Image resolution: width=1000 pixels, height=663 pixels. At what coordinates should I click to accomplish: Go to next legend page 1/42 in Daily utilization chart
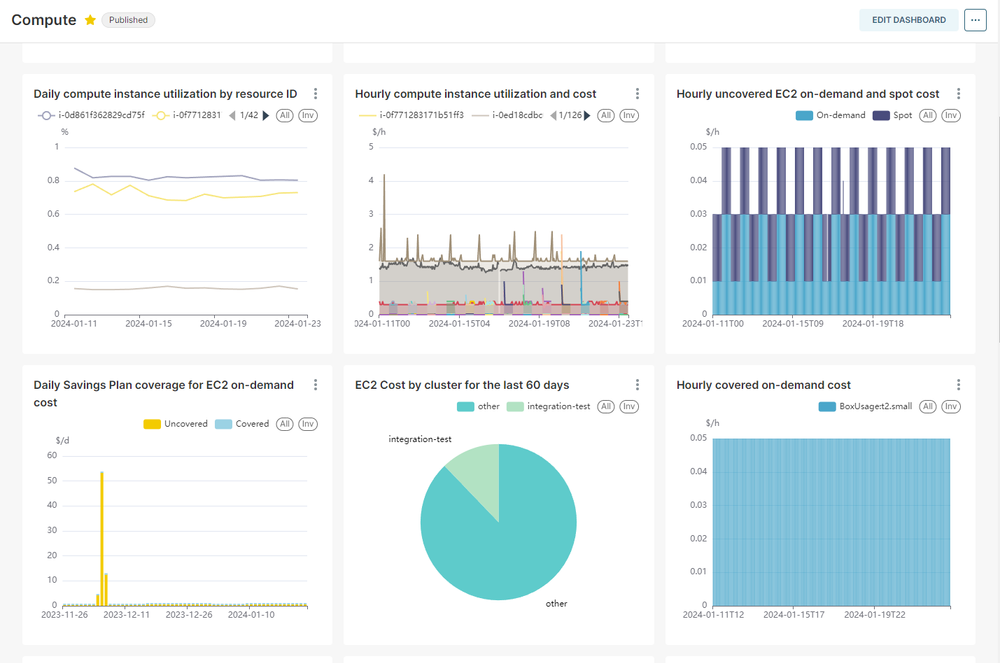tap(266, 115)
